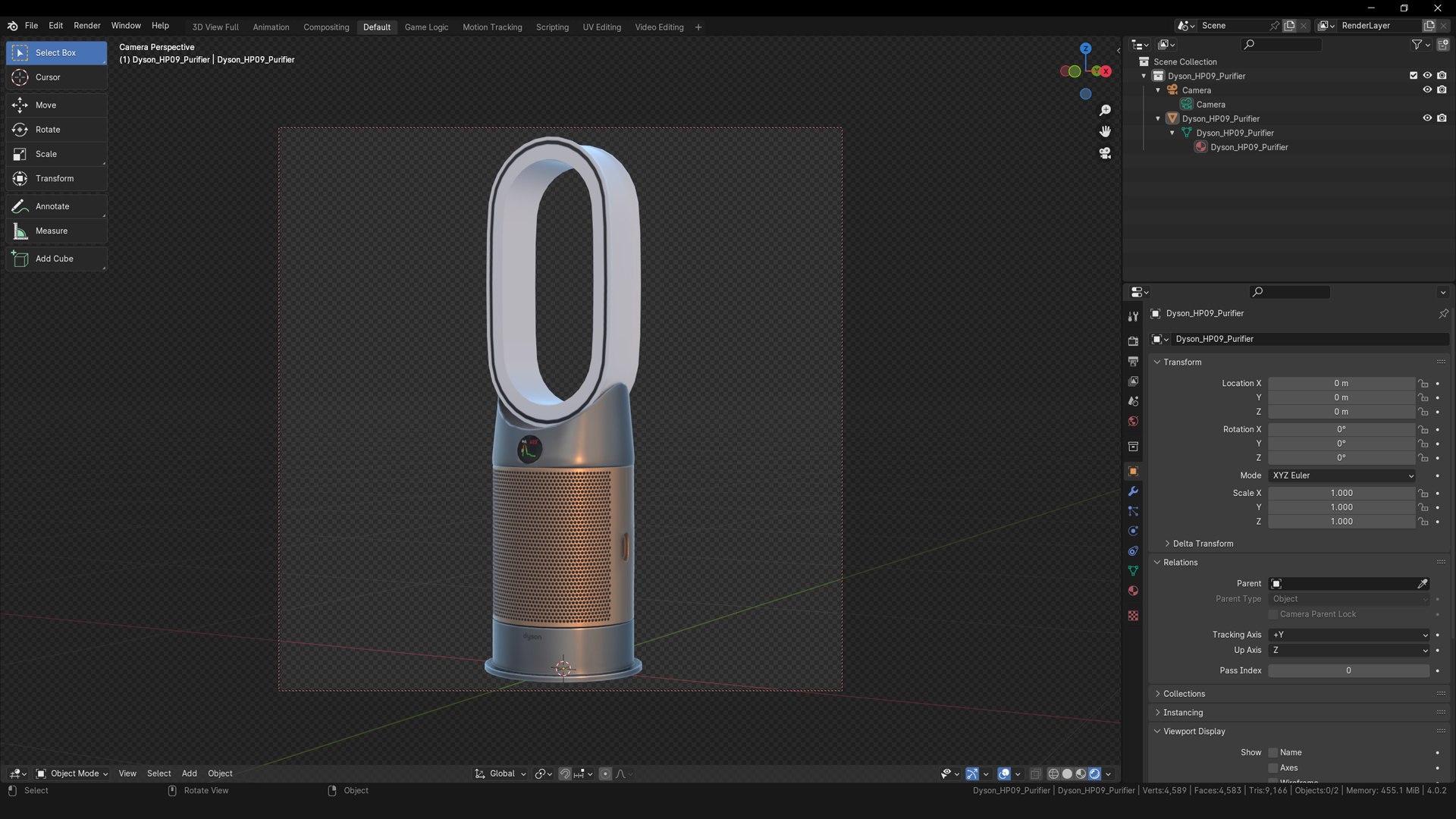Switch to the UV Editing workspace tab
This screenshot has height=819, width=1456.
(601, 27)
